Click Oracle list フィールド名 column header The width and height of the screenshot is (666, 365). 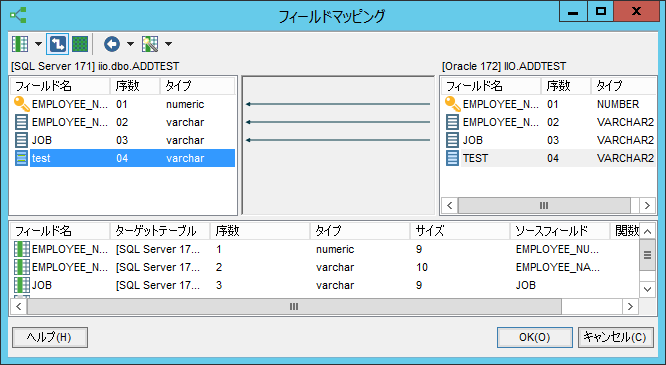tap(491, 86)
